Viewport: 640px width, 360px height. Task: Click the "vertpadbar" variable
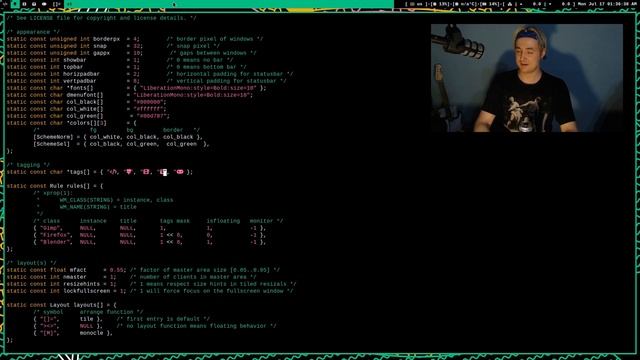(x=80, y=81)
